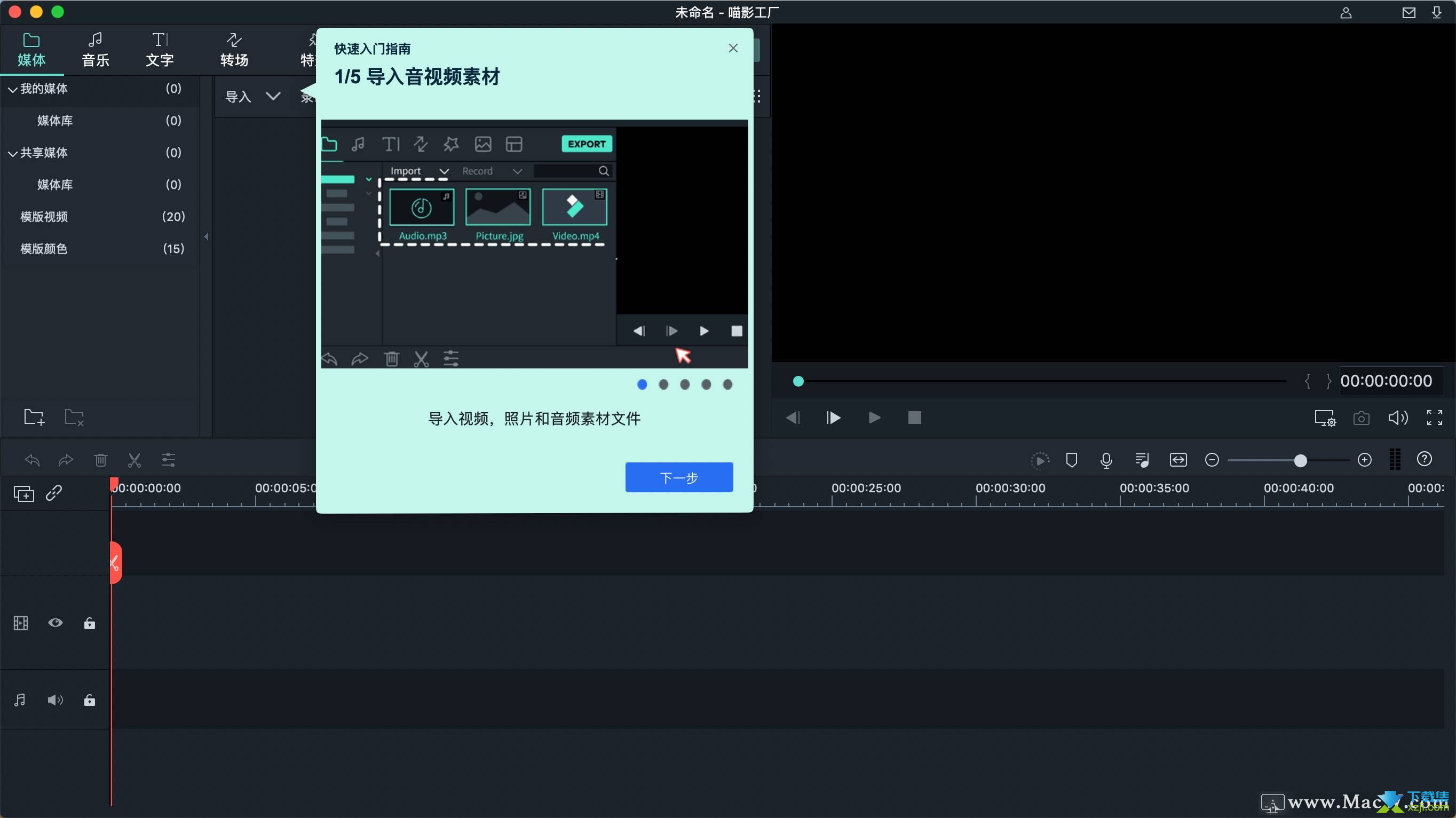Switch to the 媒体 tab
The height and width of the screenshot is (818, 1456).
click(x=31, y=50)
